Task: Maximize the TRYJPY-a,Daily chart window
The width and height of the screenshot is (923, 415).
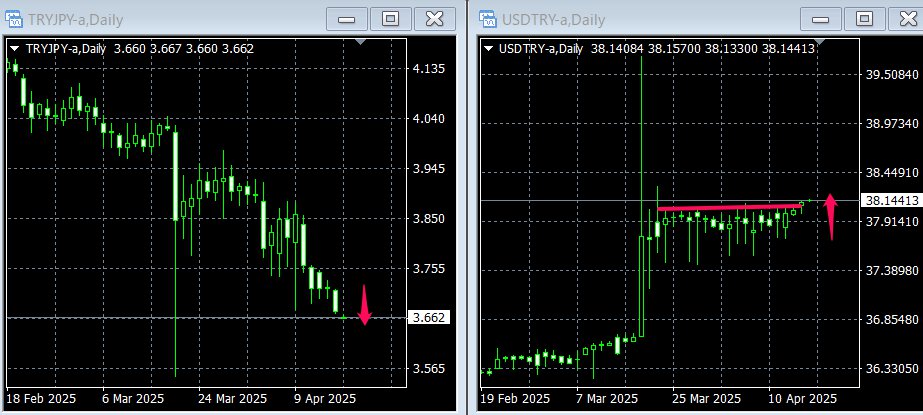Action: (x=390, y=19)
